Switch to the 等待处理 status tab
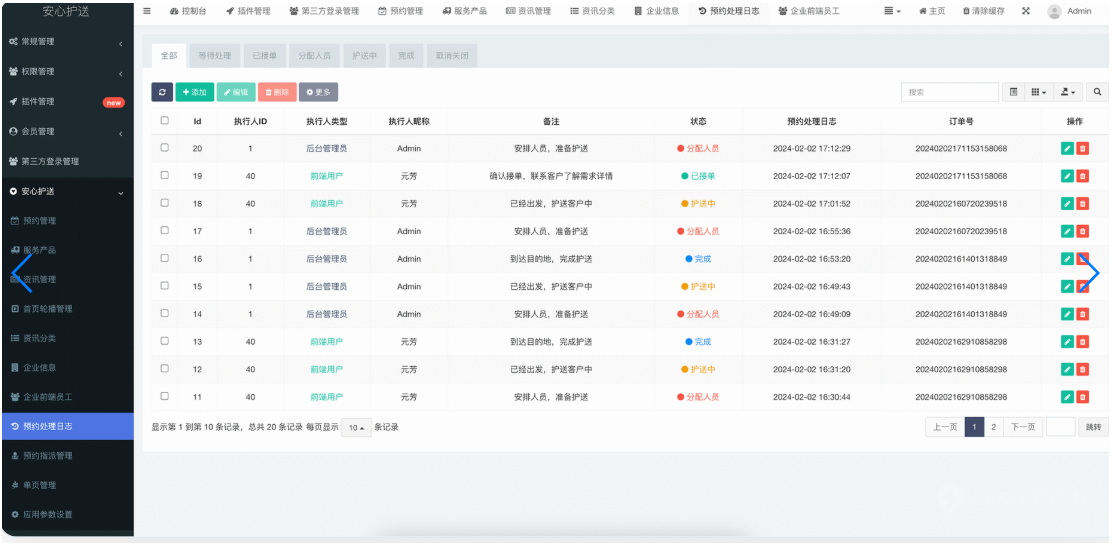Viewport: 1115px width, 545px height. click(x=214, y=56)
